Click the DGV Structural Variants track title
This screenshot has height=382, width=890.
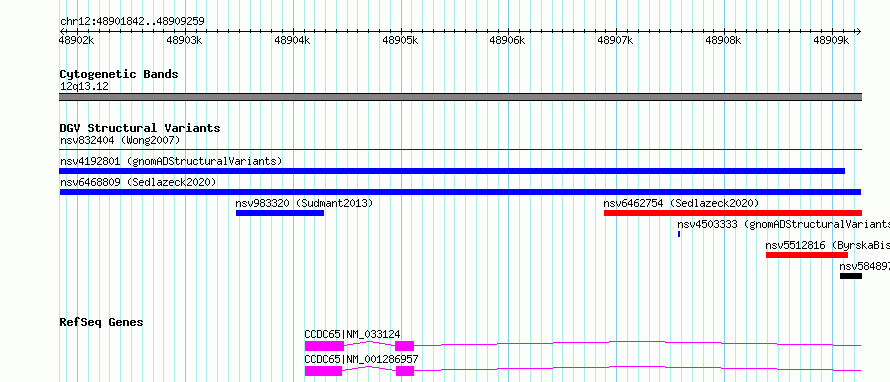pyautogui.click(x=140, y=128)
